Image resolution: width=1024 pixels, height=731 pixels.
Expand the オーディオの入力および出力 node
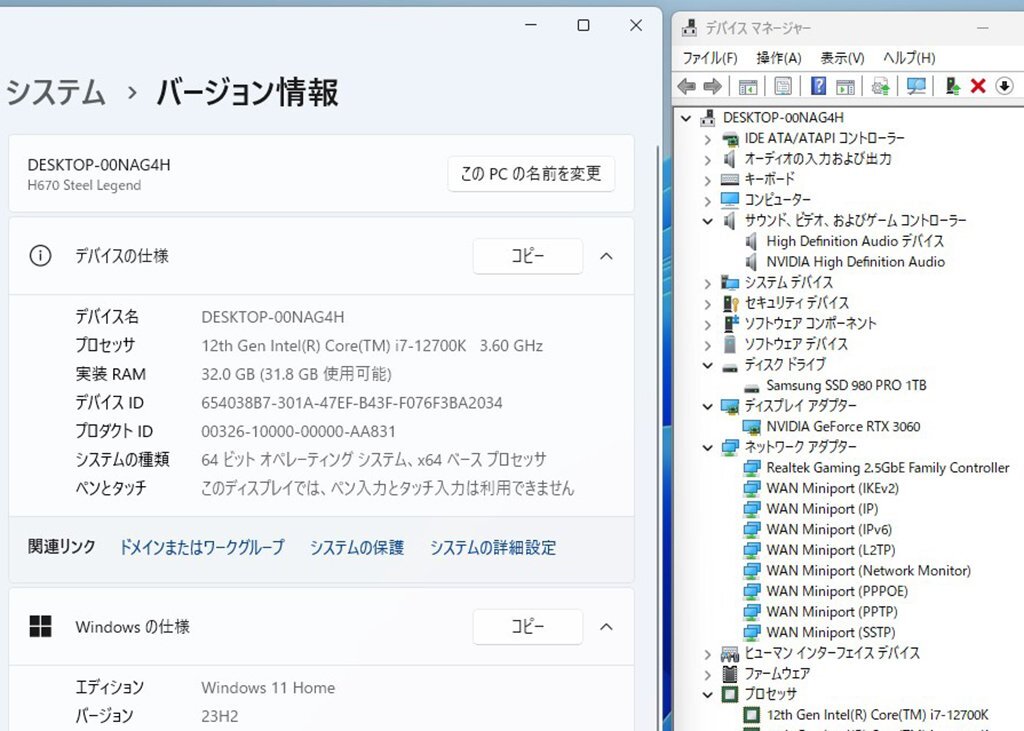pyautogui.click(x=708, y=159)
